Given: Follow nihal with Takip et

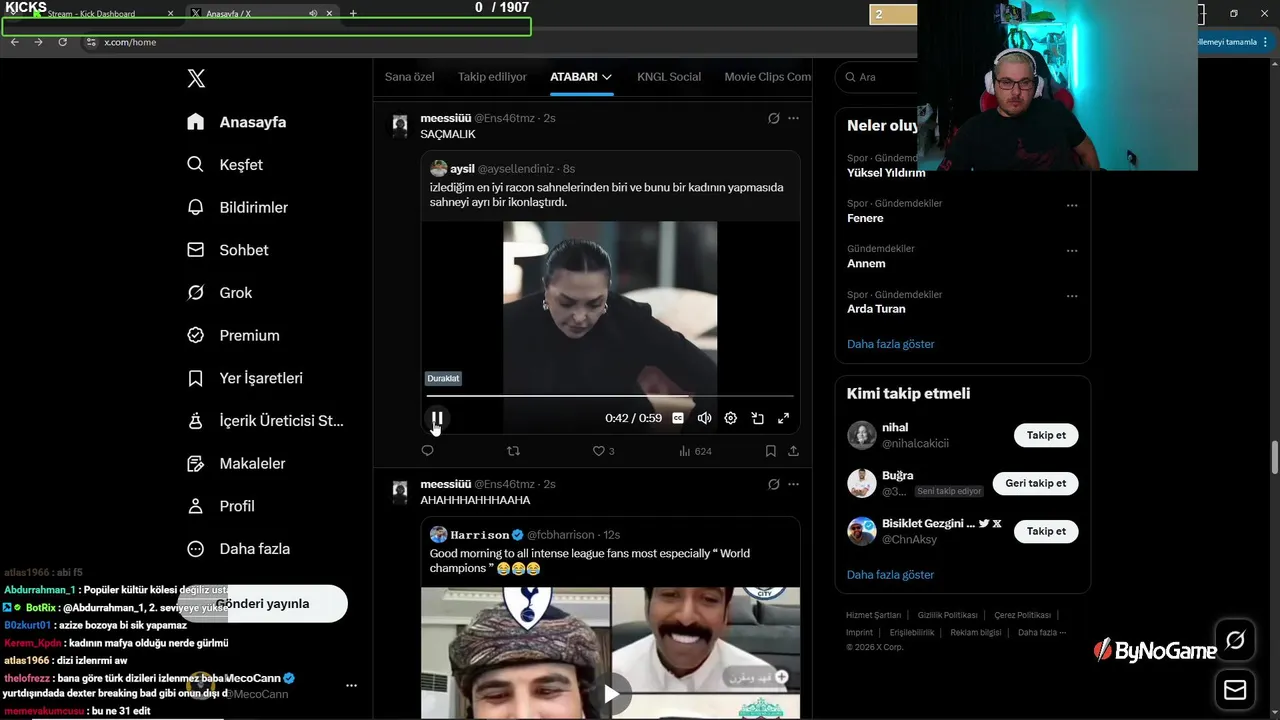Looking at the screenshot, I should (x=1046, y=435).
